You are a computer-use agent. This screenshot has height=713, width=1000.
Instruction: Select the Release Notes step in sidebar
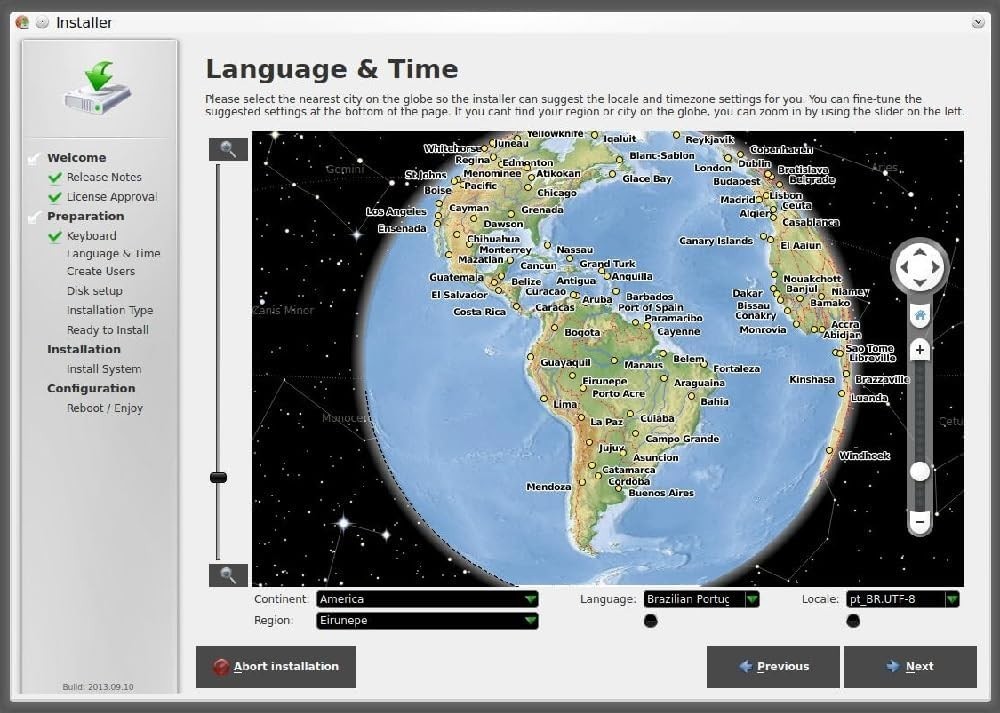[104, 177]
